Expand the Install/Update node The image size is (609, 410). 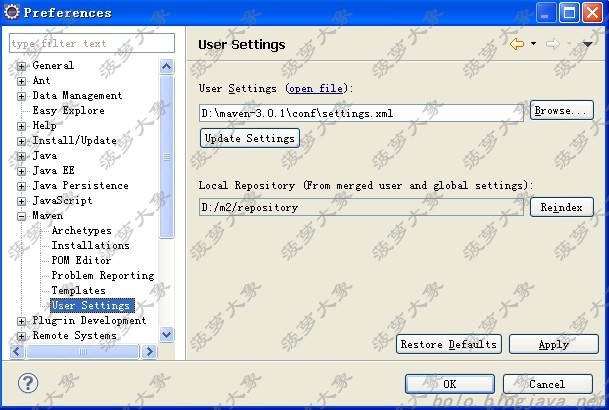point(21,141)
